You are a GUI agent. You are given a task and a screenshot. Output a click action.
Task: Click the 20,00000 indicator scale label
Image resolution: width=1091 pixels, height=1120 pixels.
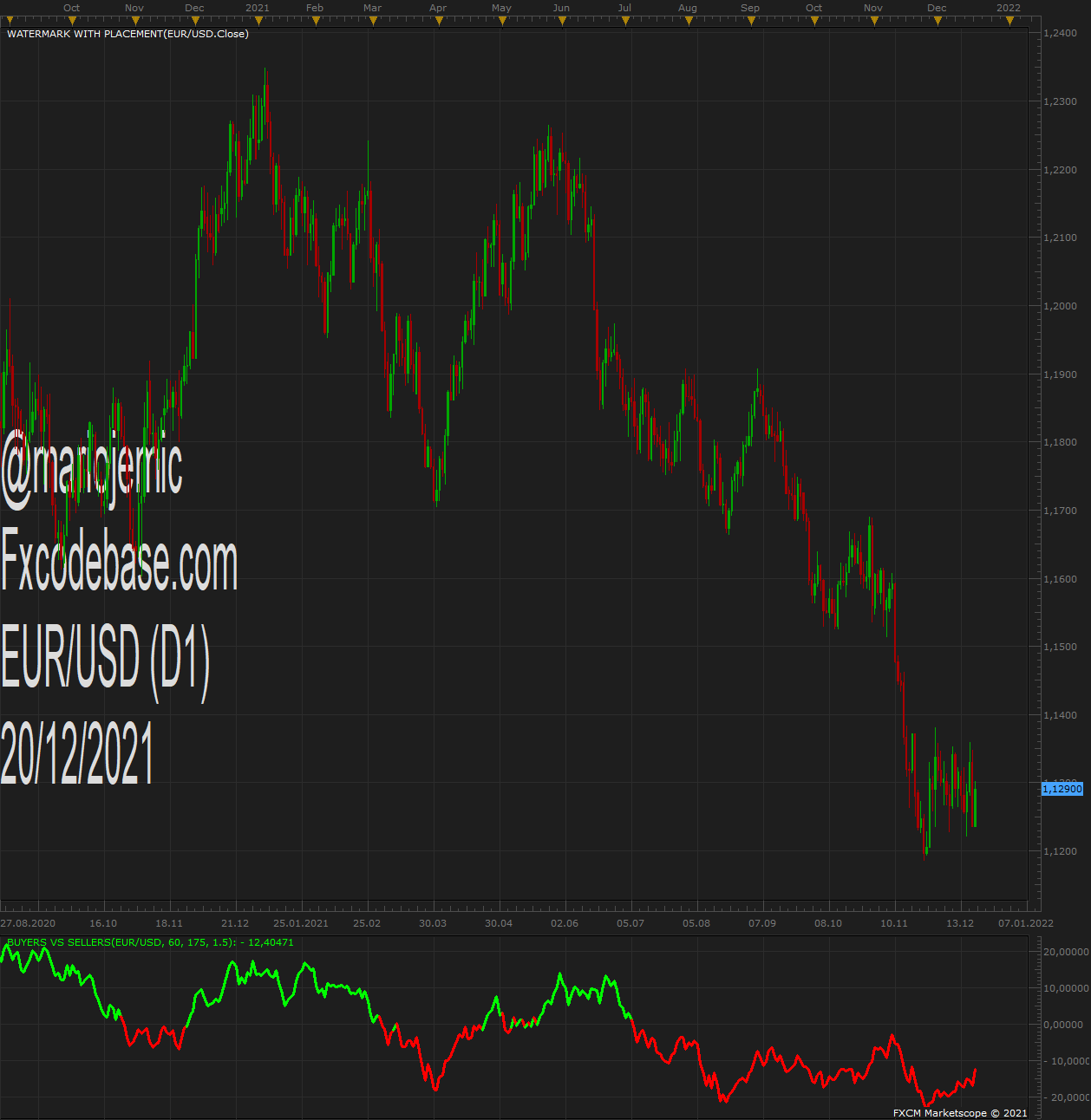(1066, 952)
